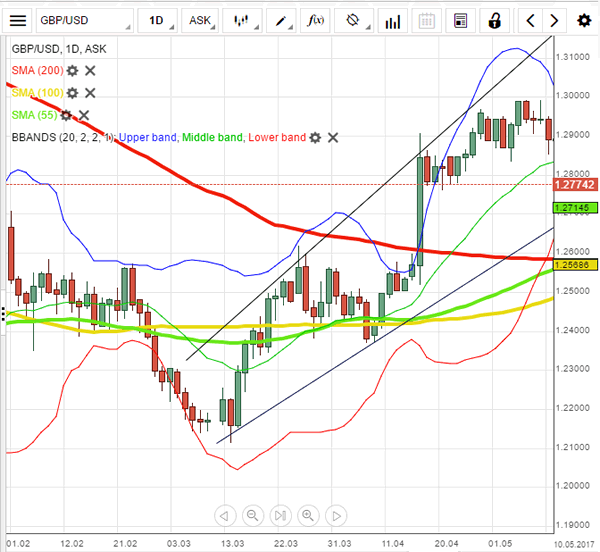Change the 1D timeframe dropdown

157,21
